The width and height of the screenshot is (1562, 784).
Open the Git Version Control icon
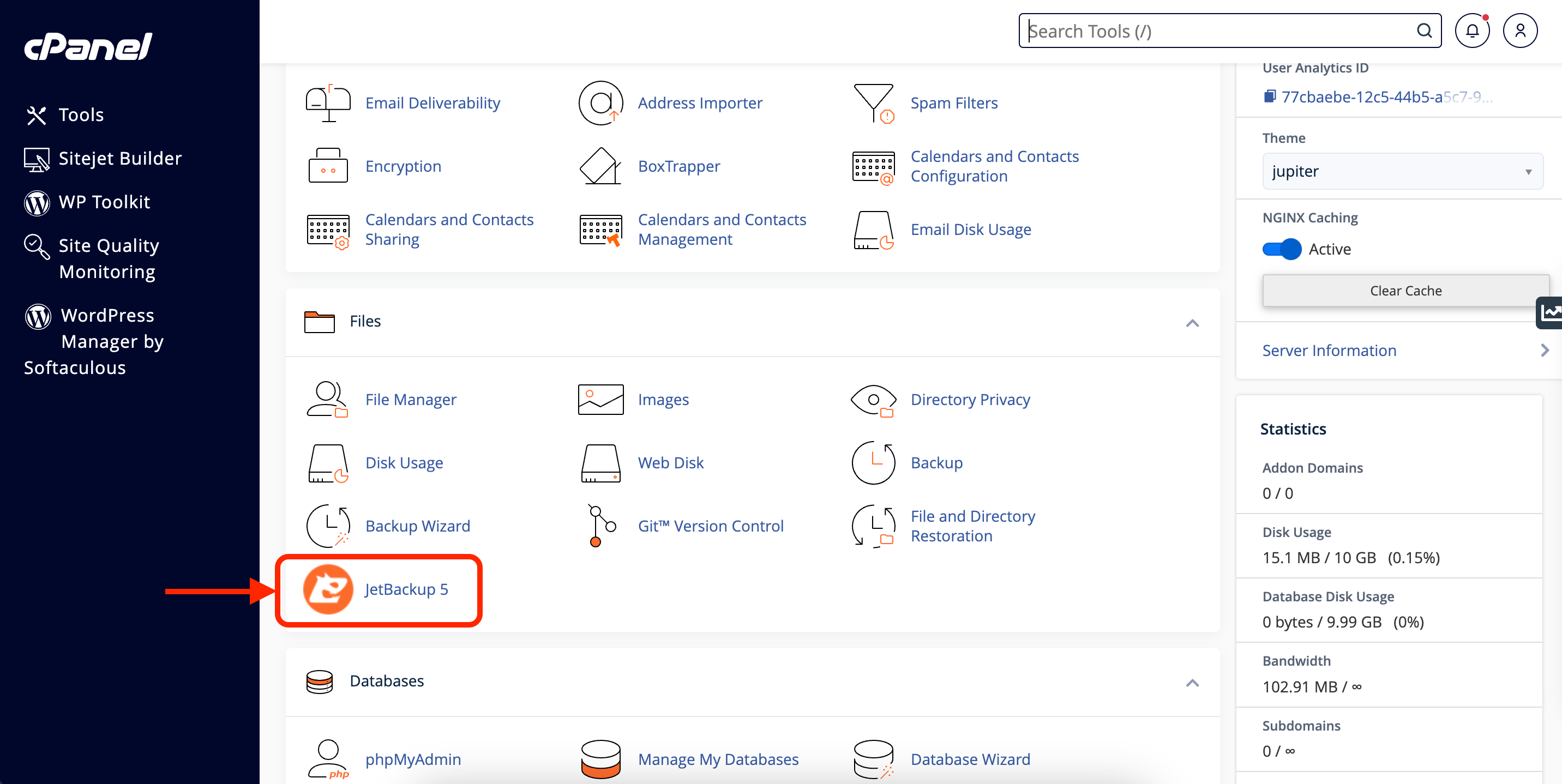pyautogui.click(x=602, y=526)
